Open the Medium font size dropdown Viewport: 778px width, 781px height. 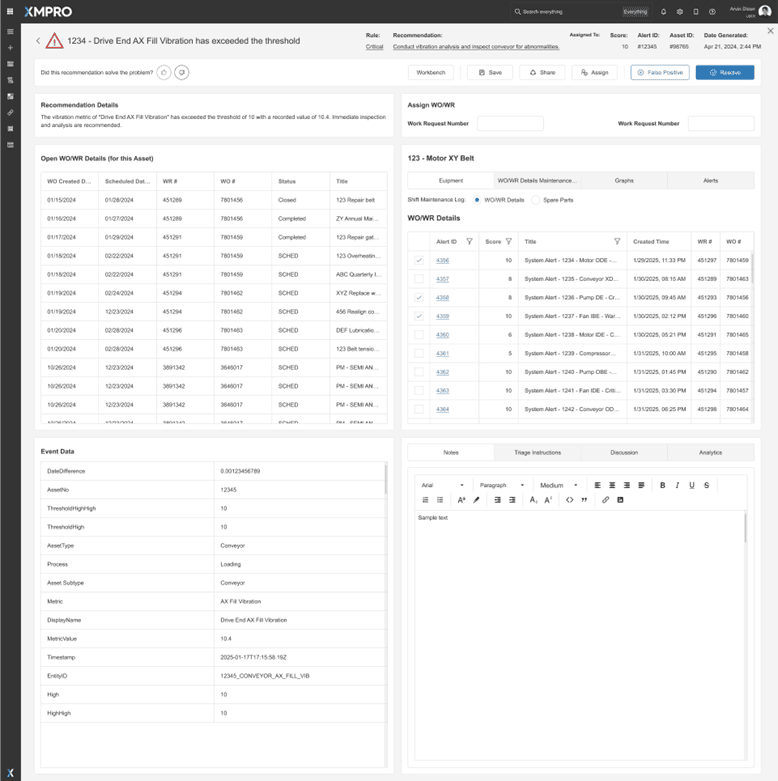pyautogui.click(x=558, y=485)
